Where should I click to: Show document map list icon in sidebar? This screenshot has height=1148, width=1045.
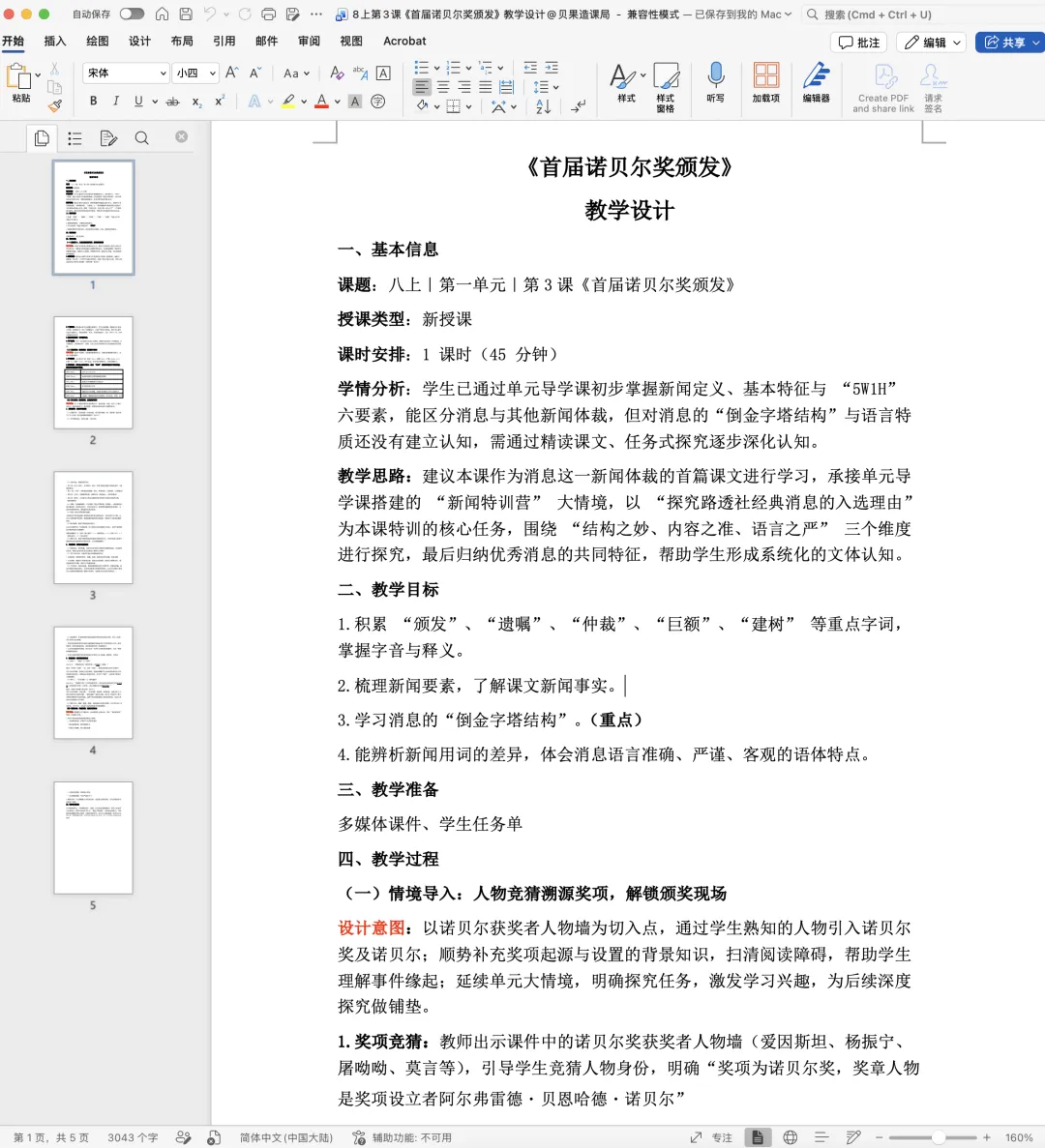click(x=75, y=137)
